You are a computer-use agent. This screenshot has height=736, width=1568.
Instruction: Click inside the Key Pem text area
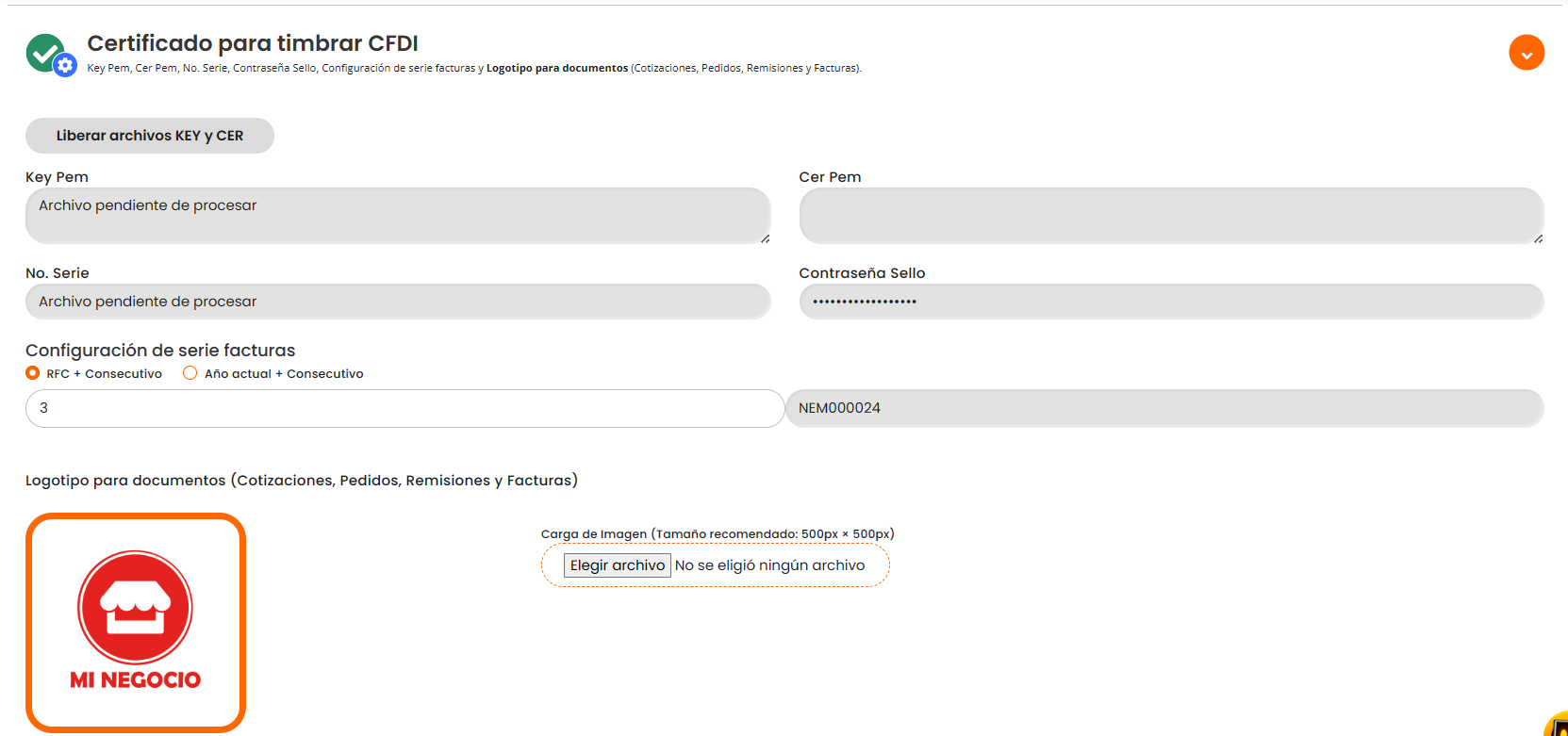[x=397, y=216]
